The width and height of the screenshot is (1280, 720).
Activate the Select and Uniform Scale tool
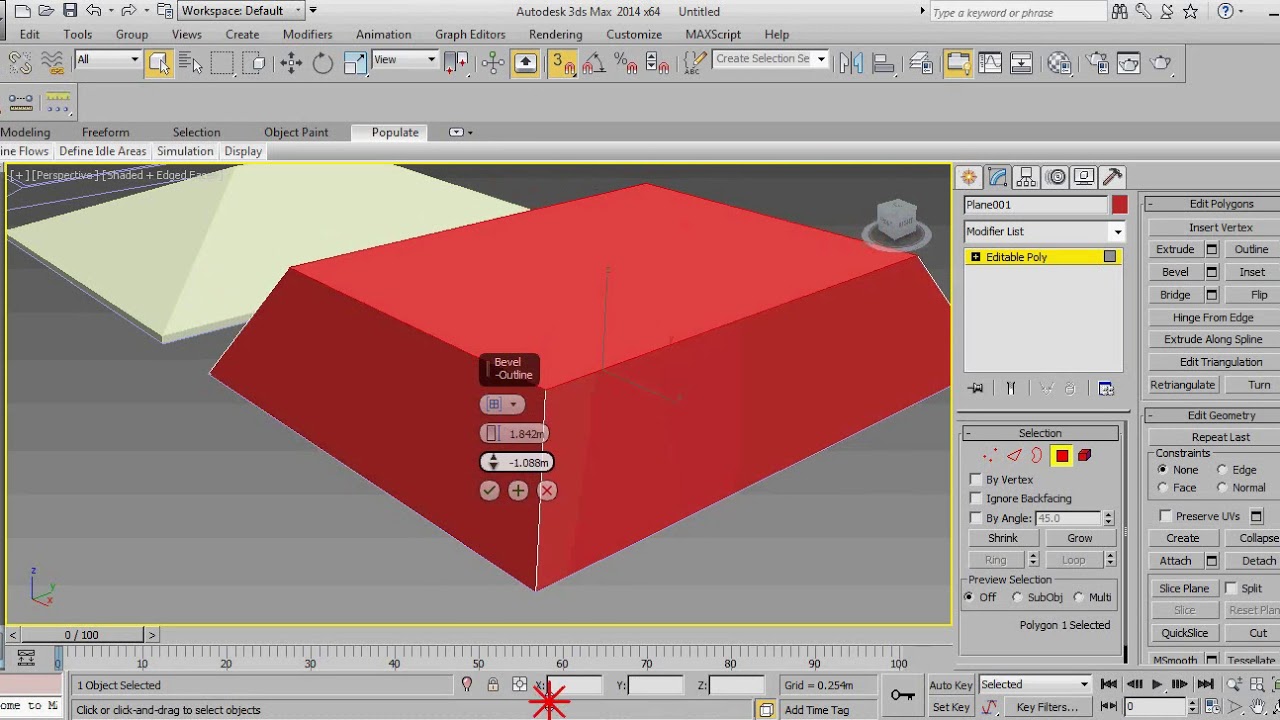(355, 63)
